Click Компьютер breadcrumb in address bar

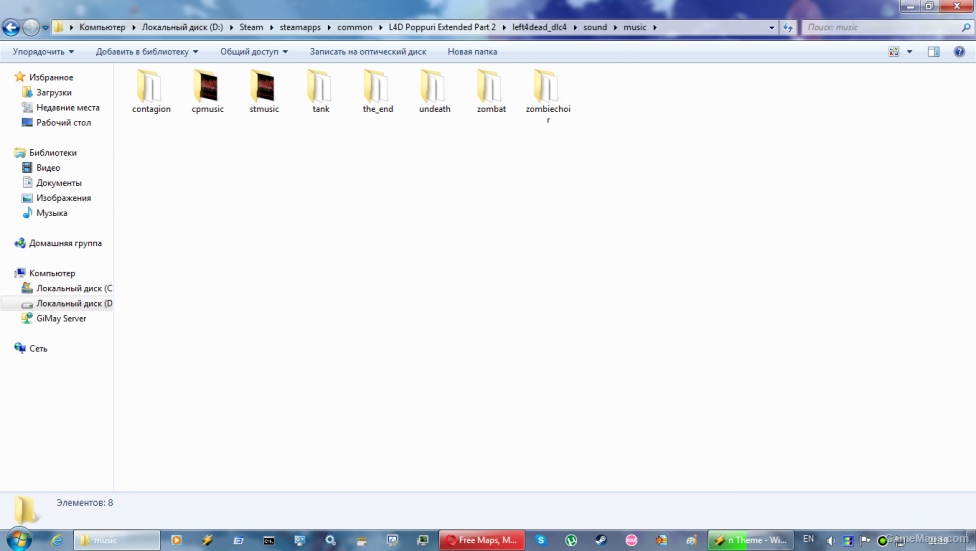(x=102, y=27)
